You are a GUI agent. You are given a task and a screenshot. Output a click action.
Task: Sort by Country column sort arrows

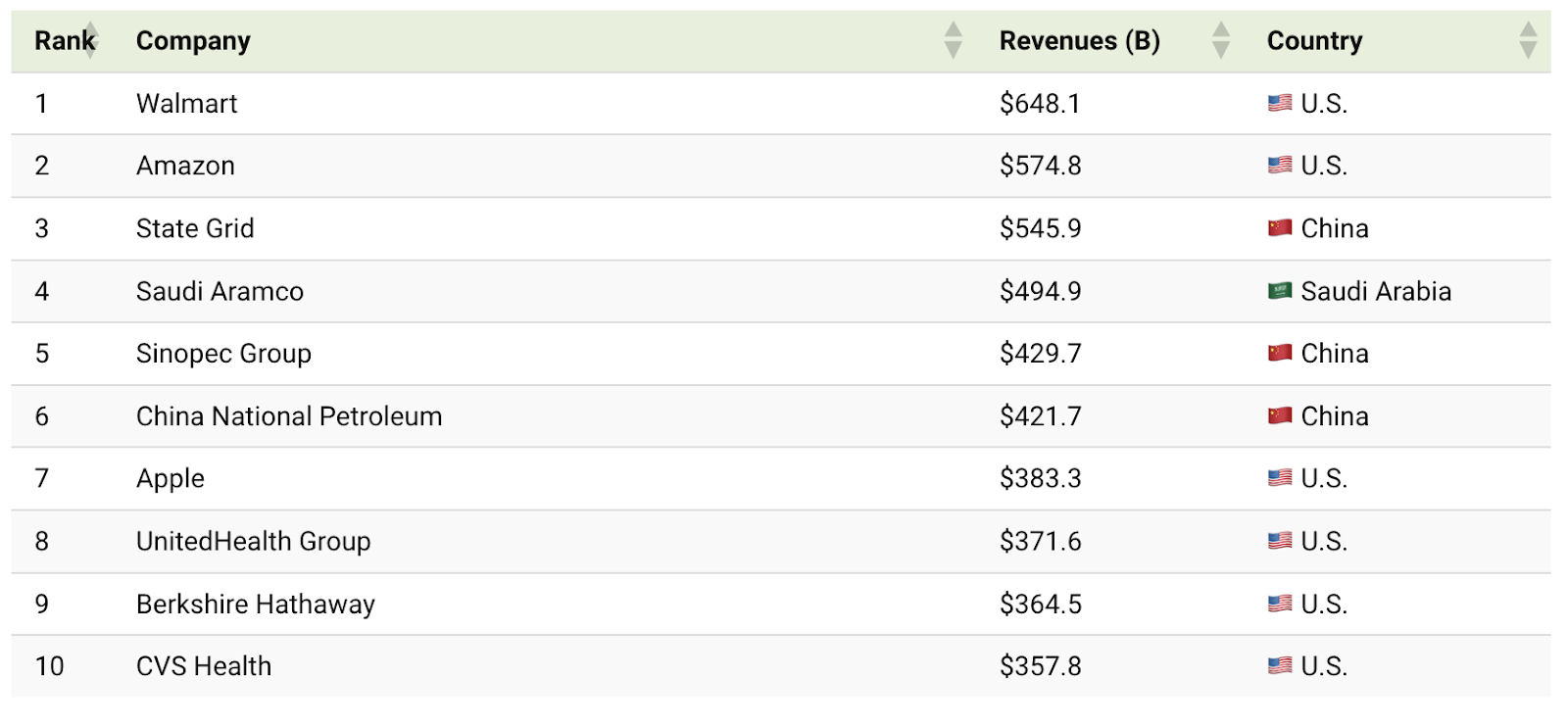(1527, 40)
